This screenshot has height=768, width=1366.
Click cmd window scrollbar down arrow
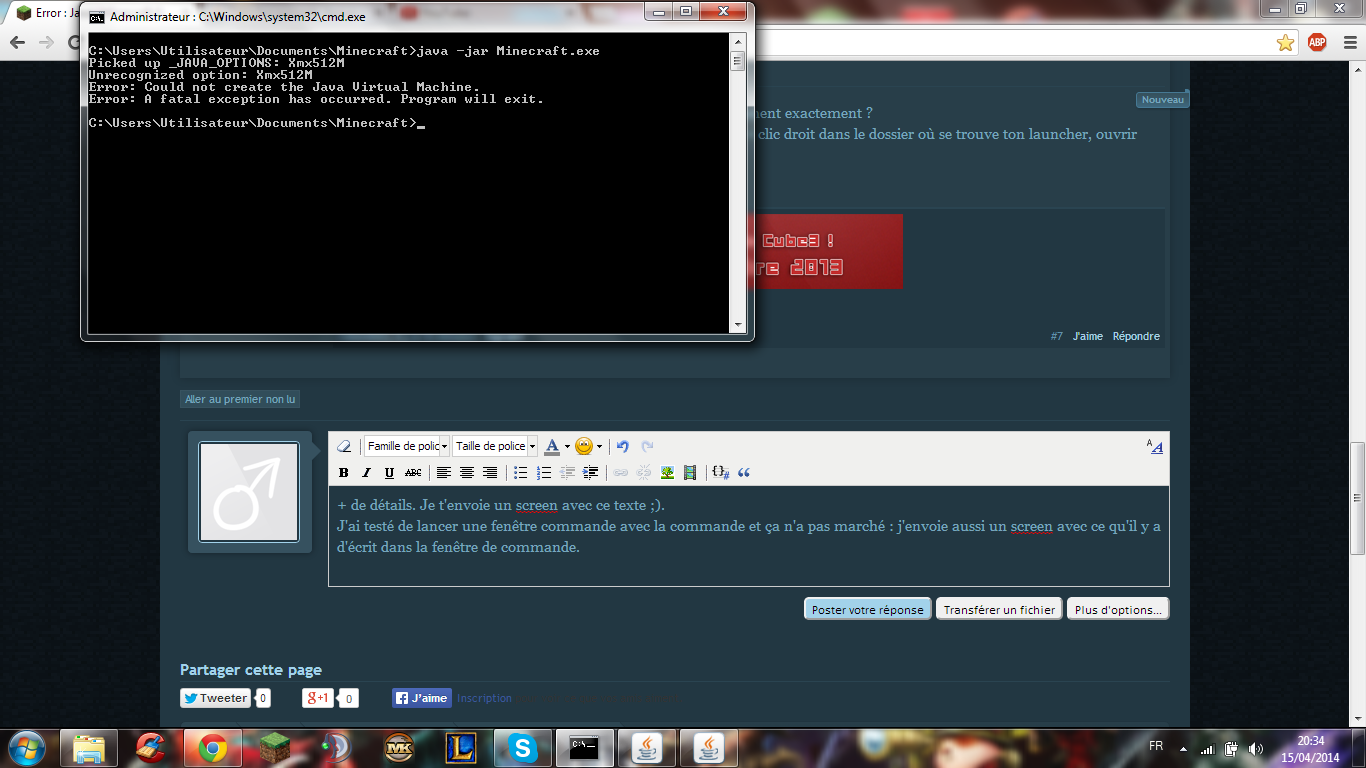[738, 326]
